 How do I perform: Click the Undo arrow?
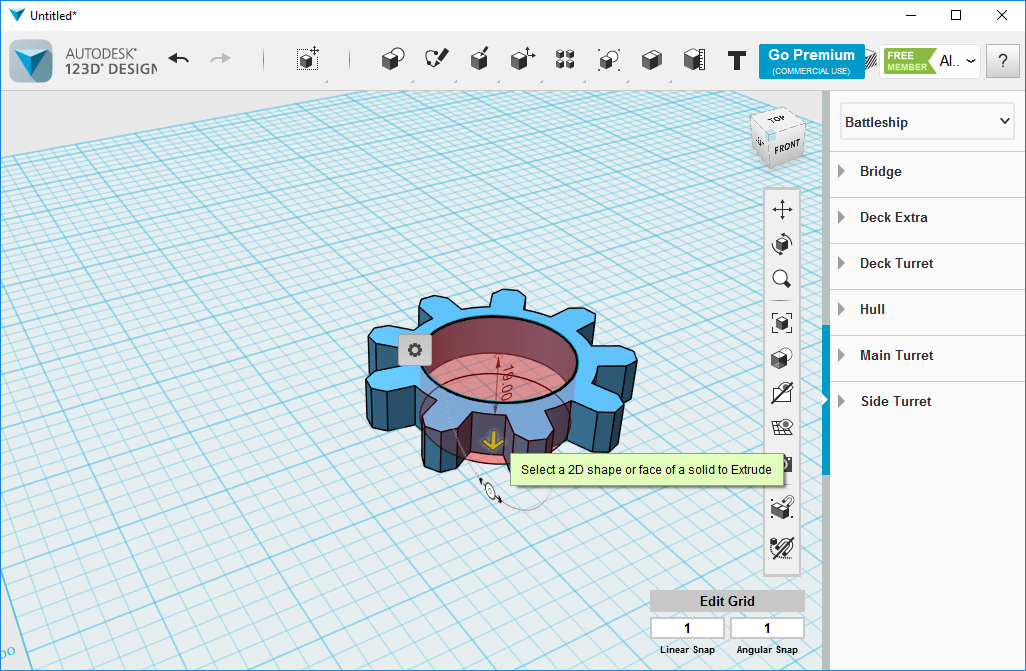click(x=179, y=59)
